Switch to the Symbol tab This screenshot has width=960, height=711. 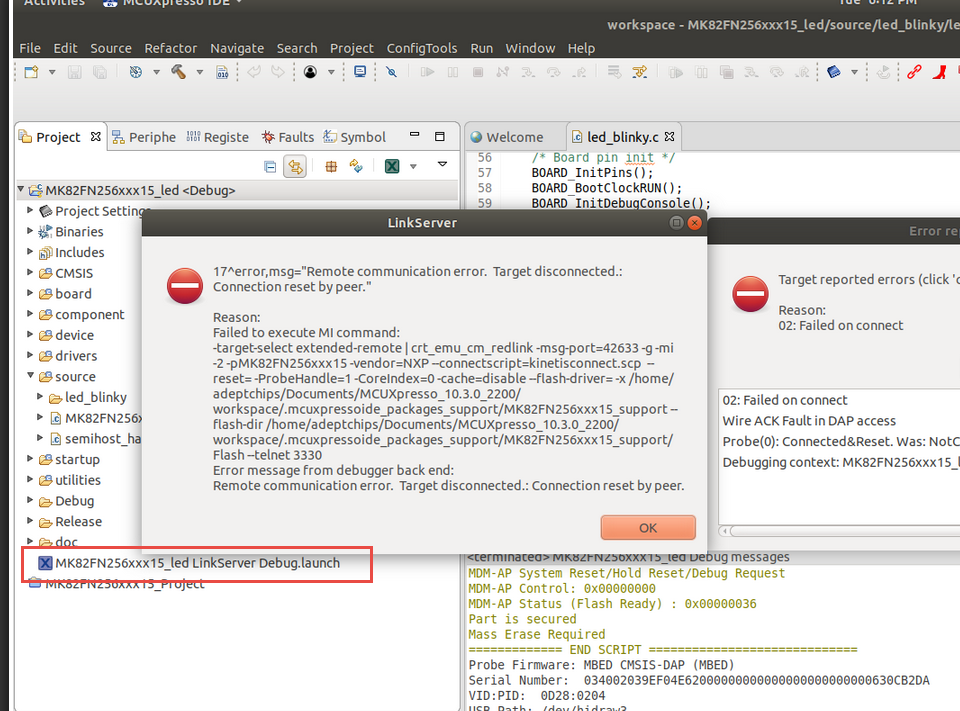click(x=355, y=137)
